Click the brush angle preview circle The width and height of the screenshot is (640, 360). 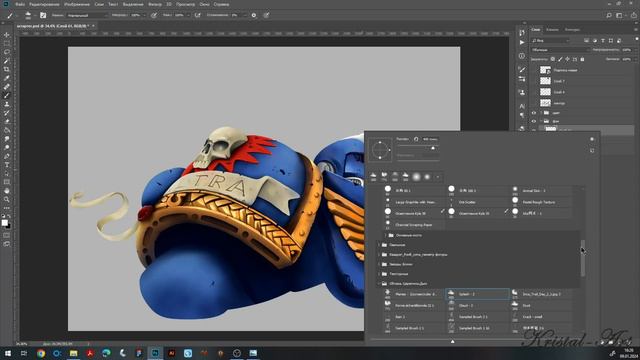pyautogui.click(x=380, y=149)
